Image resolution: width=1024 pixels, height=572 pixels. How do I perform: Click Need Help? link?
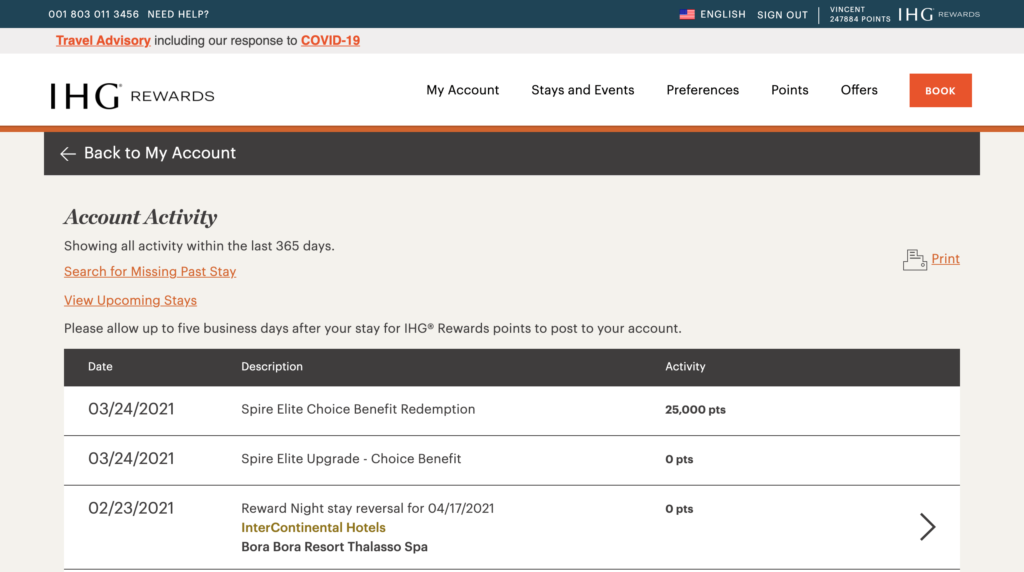(x=178, y=14)
